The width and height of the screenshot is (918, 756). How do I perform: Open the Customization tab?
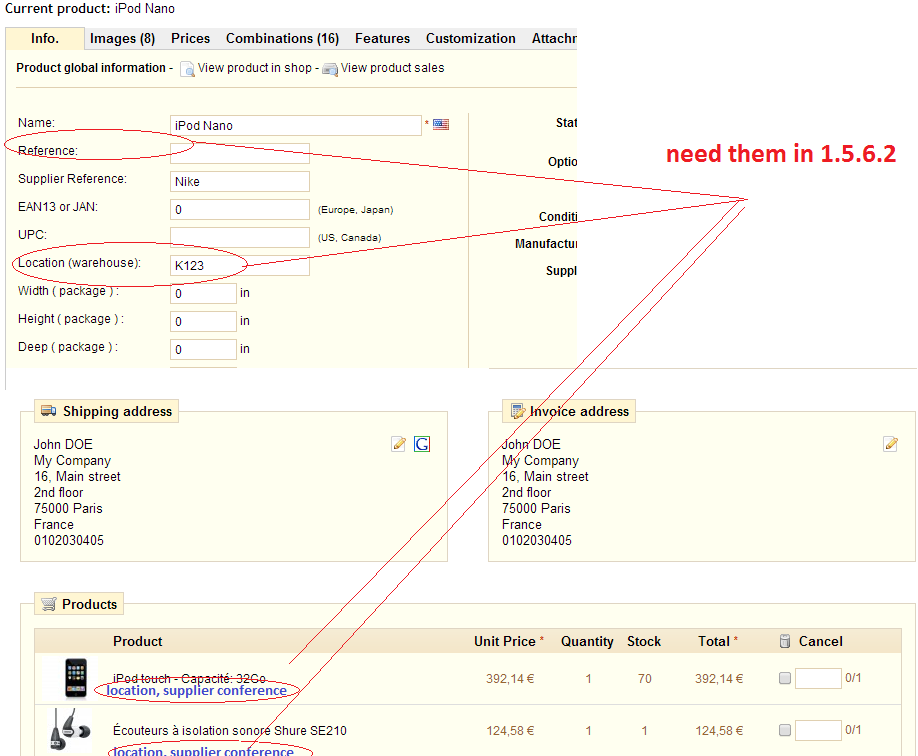click(x=471, y=39)
